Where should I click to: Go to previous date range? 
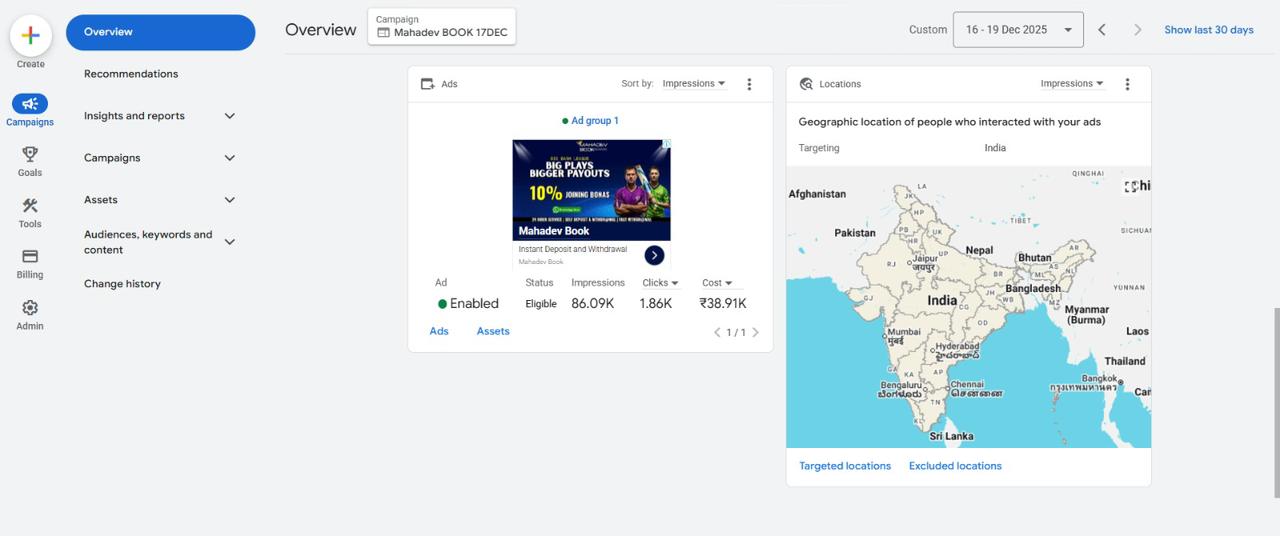pyautogui.click(x=1102, y=30)
